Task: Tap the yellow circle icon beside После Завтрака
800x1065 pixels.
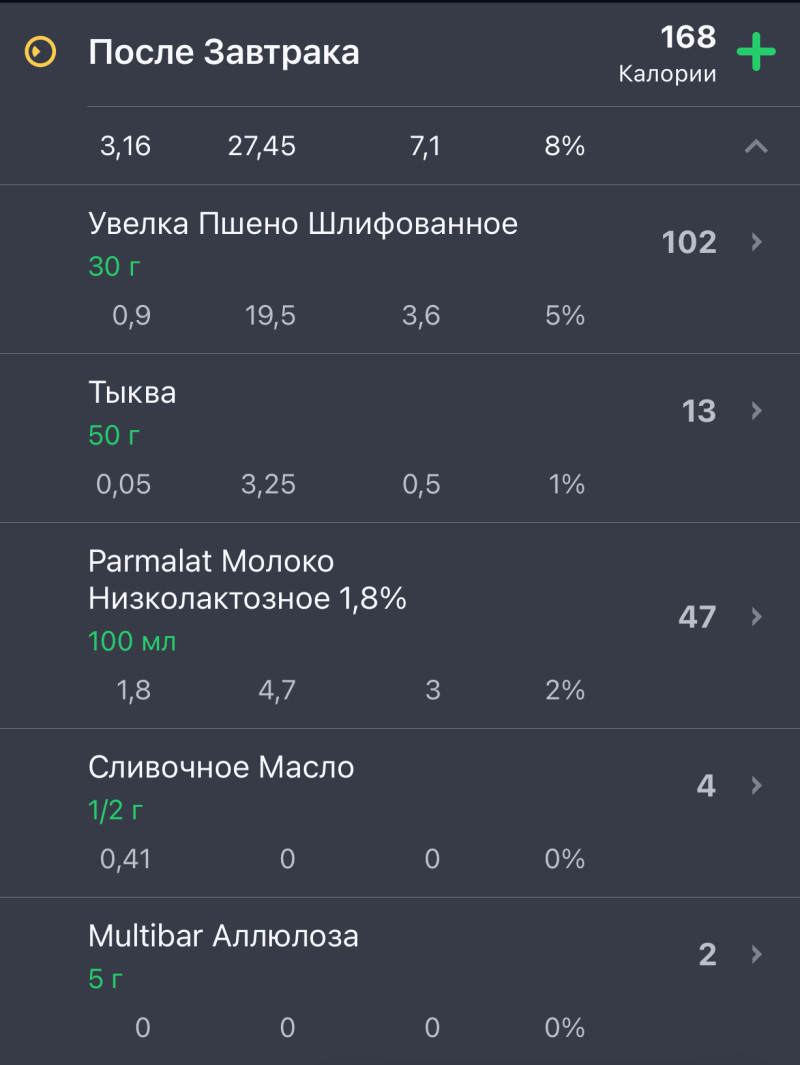Action: coord(40,51)
